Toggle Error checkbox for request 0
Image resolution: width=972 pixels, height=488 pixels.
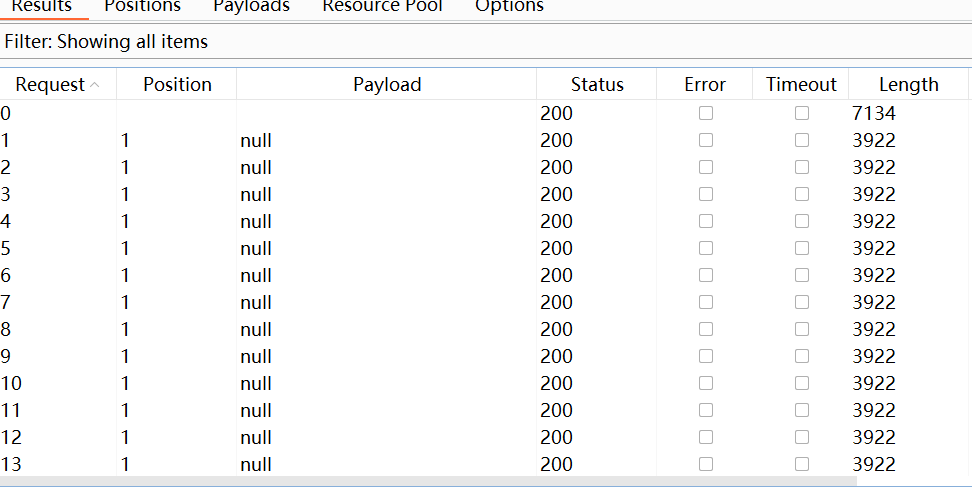coord(706,113)
